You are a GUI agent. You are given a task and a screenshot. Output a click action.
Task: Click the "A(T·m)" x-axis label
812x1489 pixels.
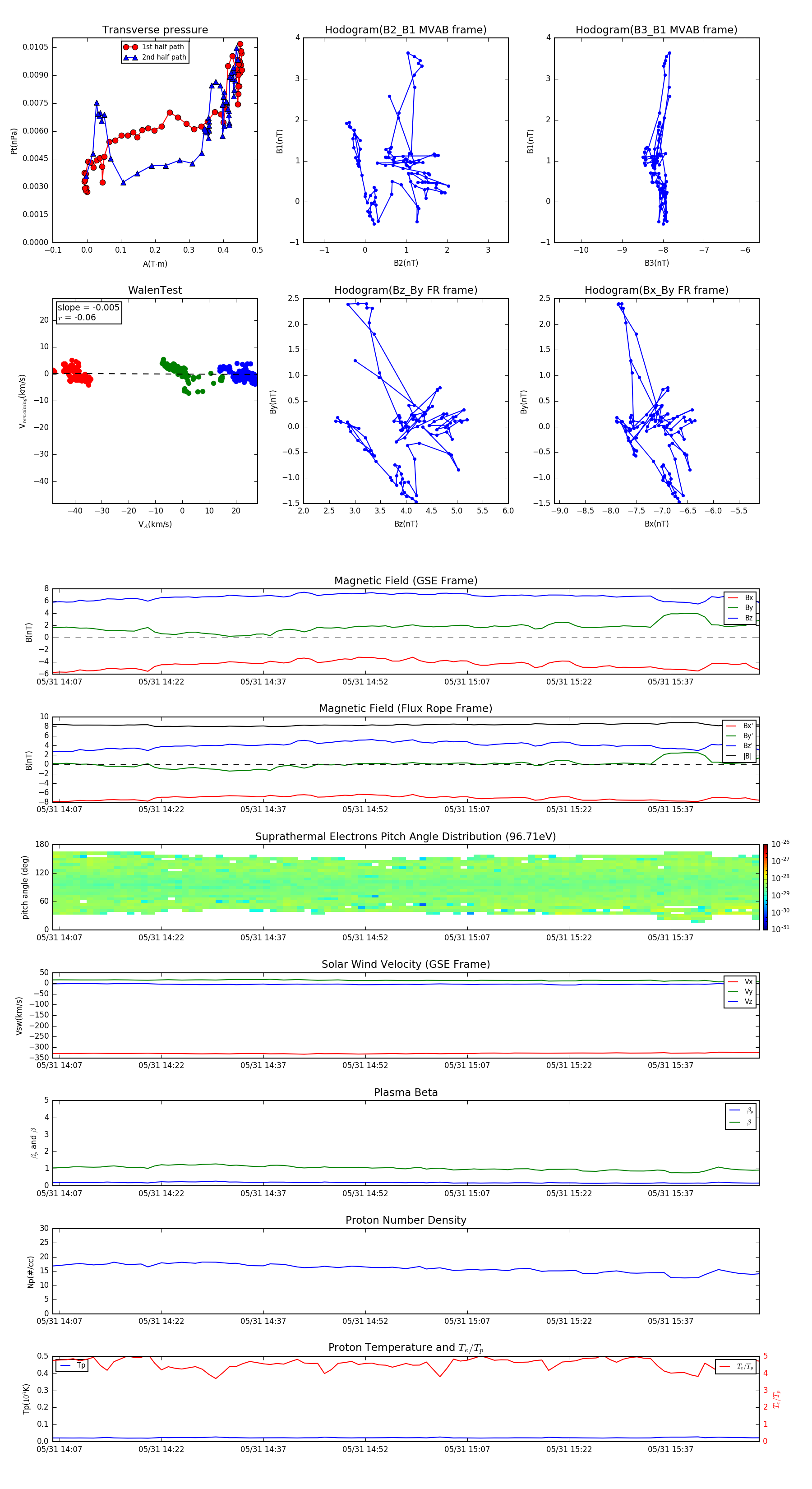pyautogui.click(x=155, y=264)
